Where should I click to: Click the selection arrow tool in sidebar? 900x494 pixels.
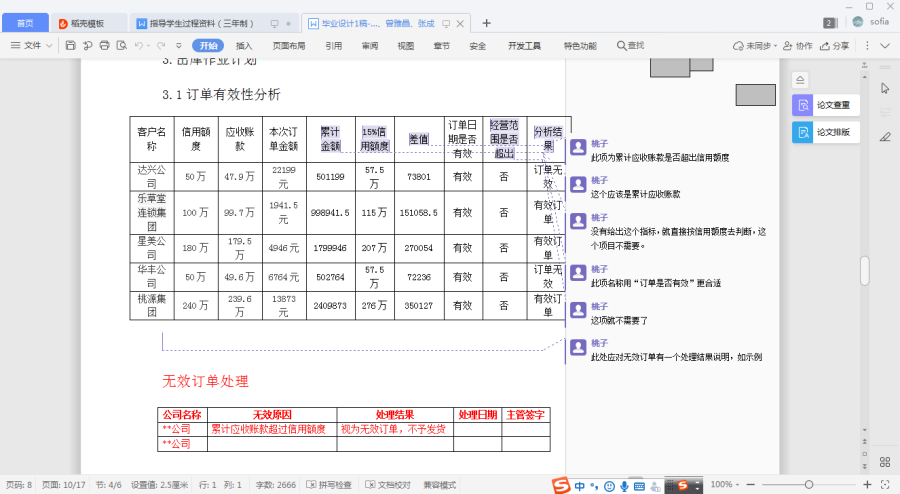pyautogui.click(x=885, y=88)
